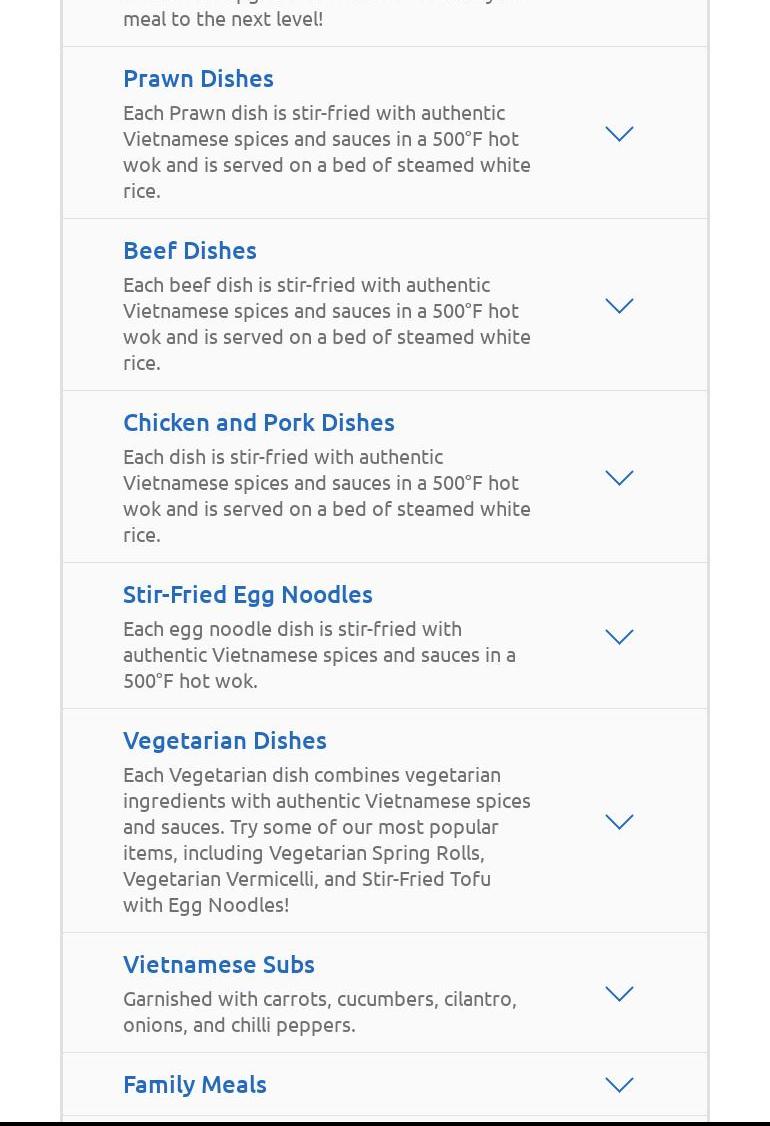Click the Vietnamese Subs garnish description

tap(320, 1011)
